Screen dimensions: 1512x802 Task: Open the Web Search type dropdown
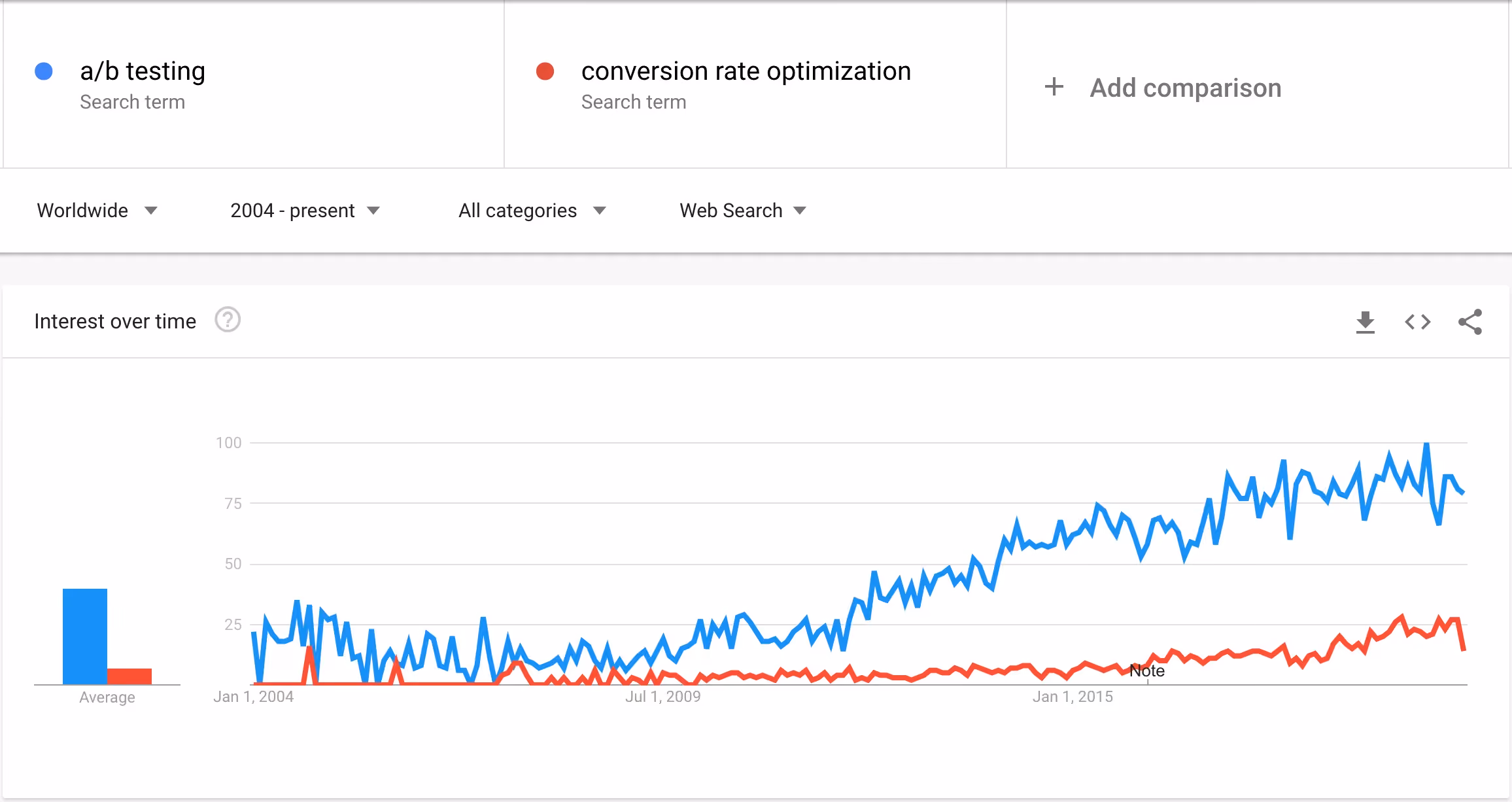(743, 211)
